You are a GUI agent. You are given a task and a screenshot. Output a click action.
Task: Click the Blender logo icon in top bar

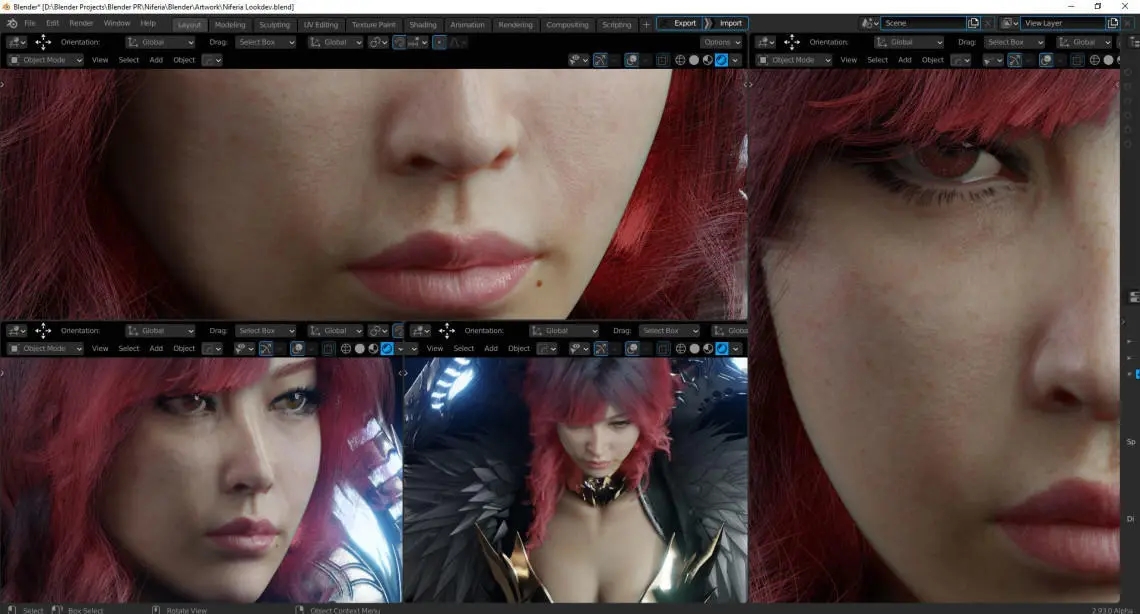coord(12,23)
